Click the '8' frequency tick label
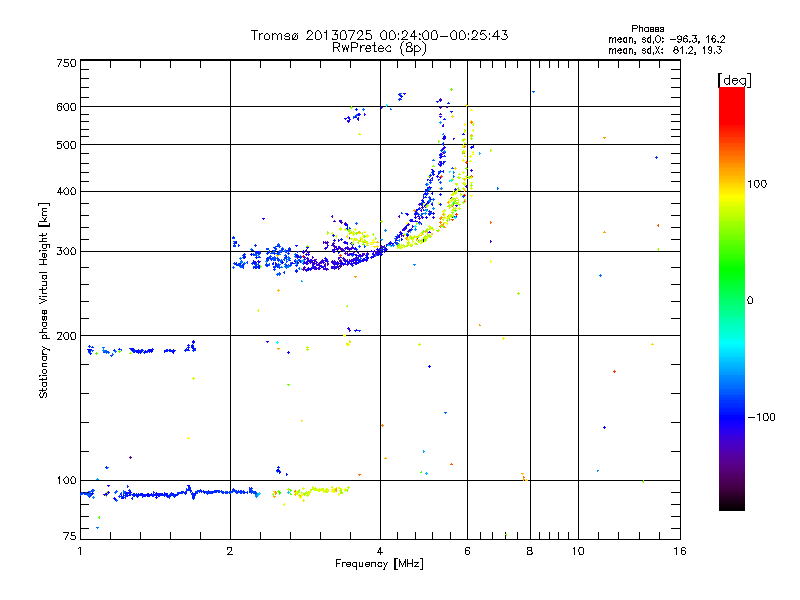This screenshot has width=800, height=600. click(x=530, y=551)
